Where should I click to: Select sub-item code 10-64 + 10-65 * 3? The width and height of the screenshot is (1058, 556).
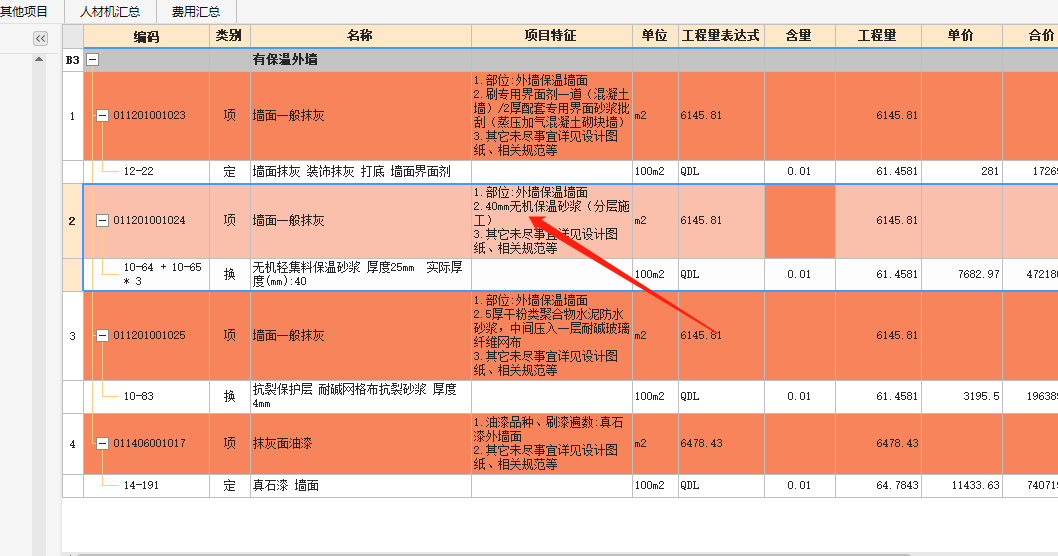pos(162,274)
